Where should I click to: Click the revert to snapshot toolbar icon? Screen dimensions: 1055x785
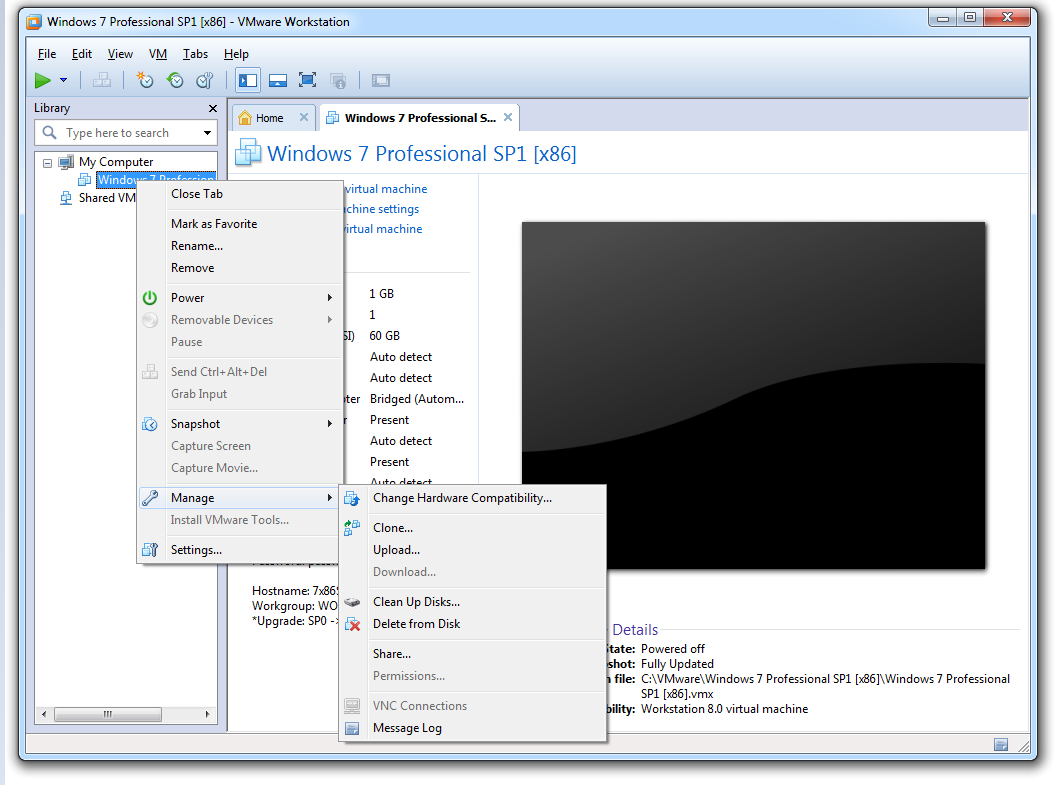tap(175, 80)
